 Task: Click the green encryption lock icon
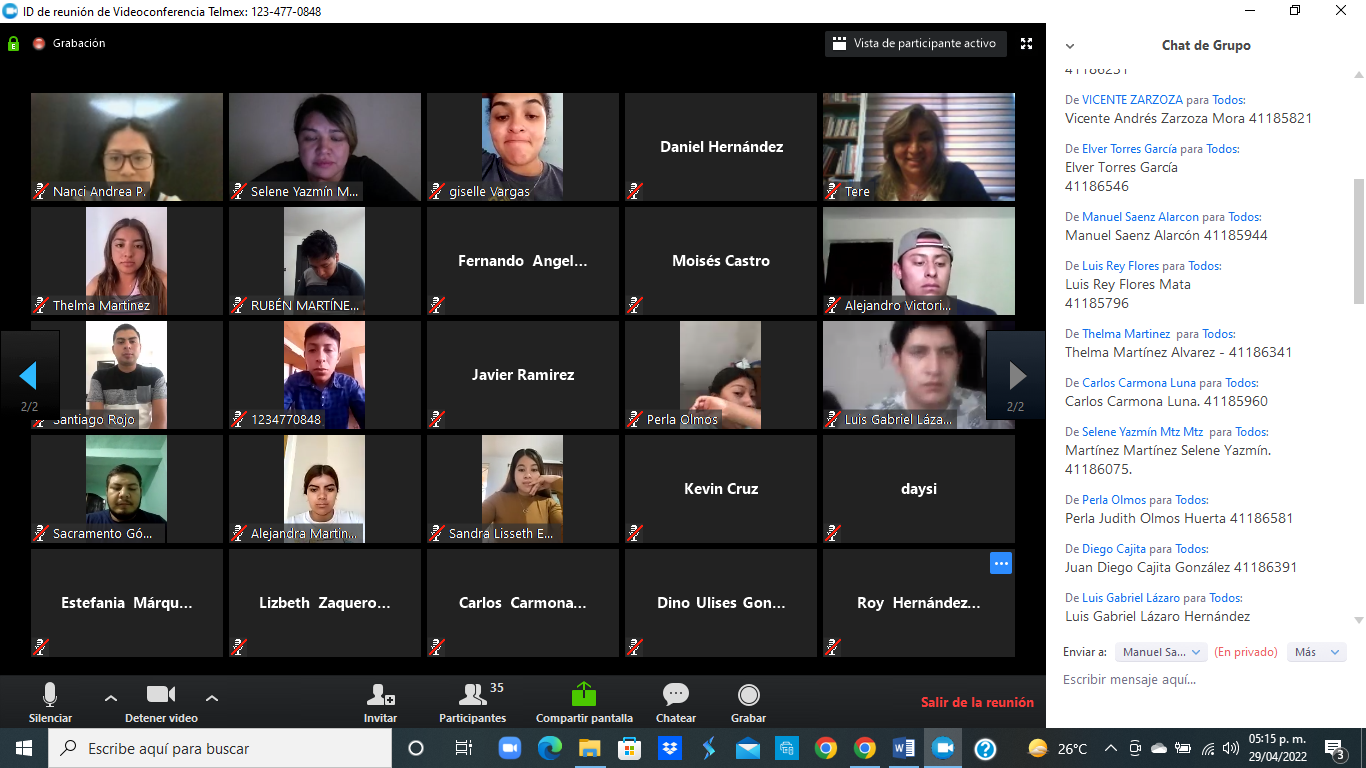(x=13, y=44)
